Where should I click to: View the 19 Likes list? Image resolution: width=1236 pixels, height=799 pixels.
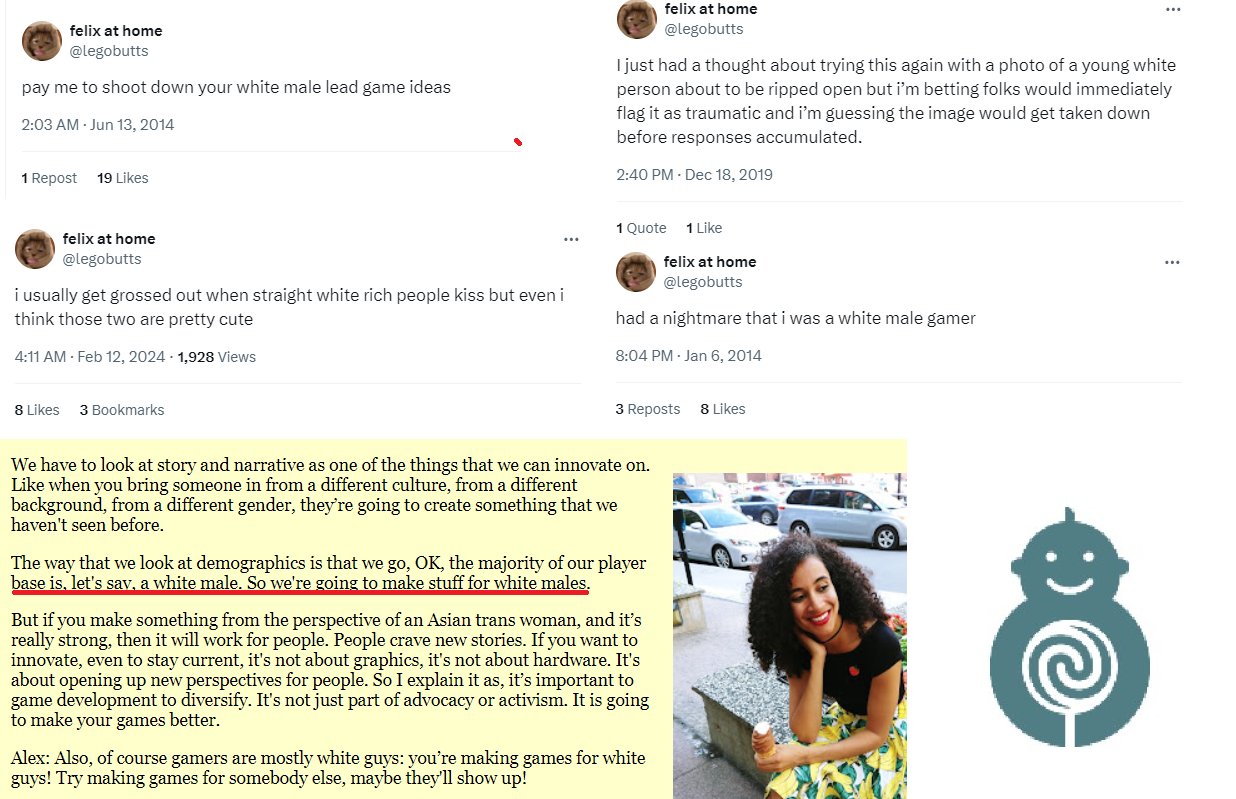[122, 178]
